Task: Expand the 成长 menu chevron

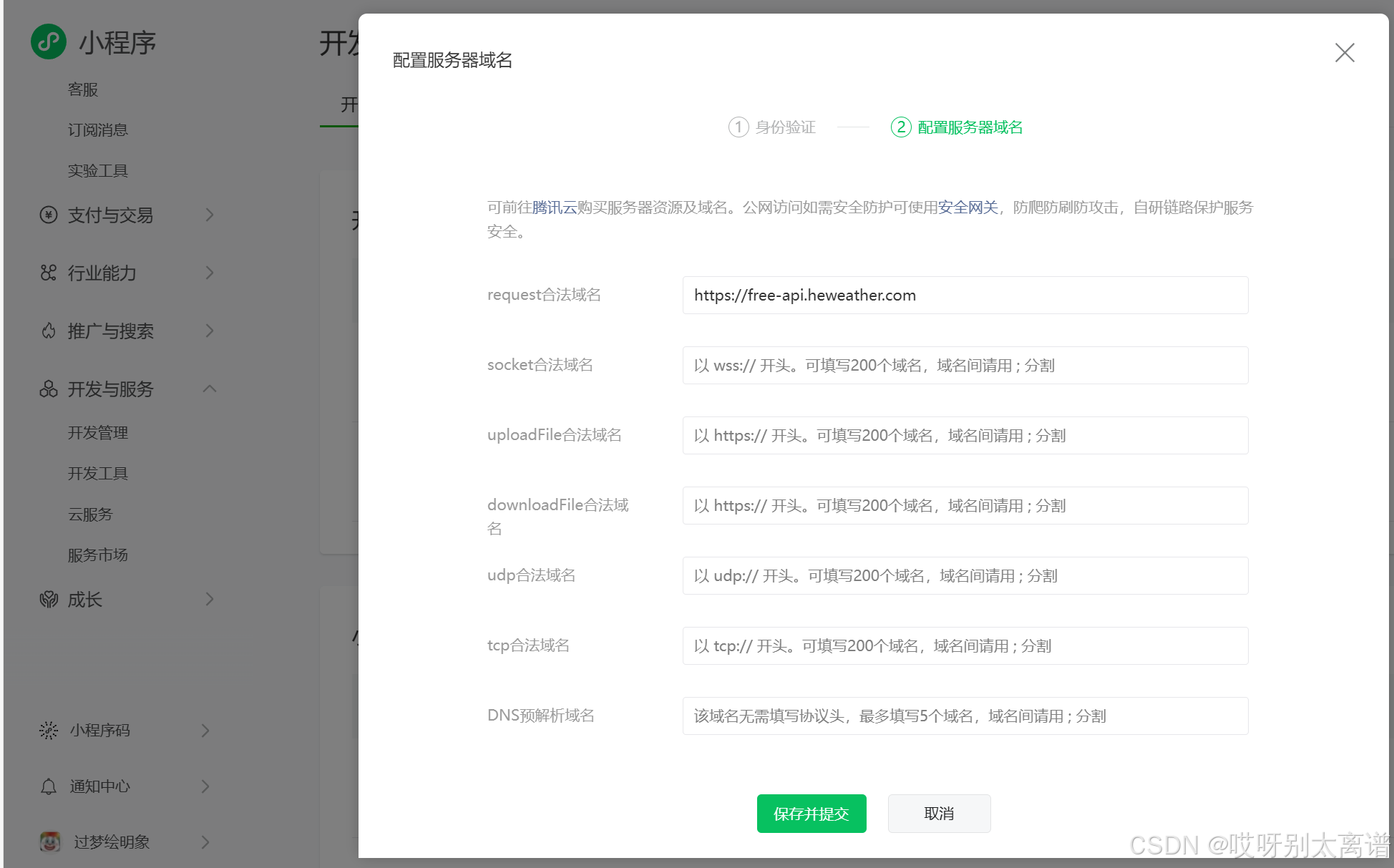Action: [x=209, y=599]
